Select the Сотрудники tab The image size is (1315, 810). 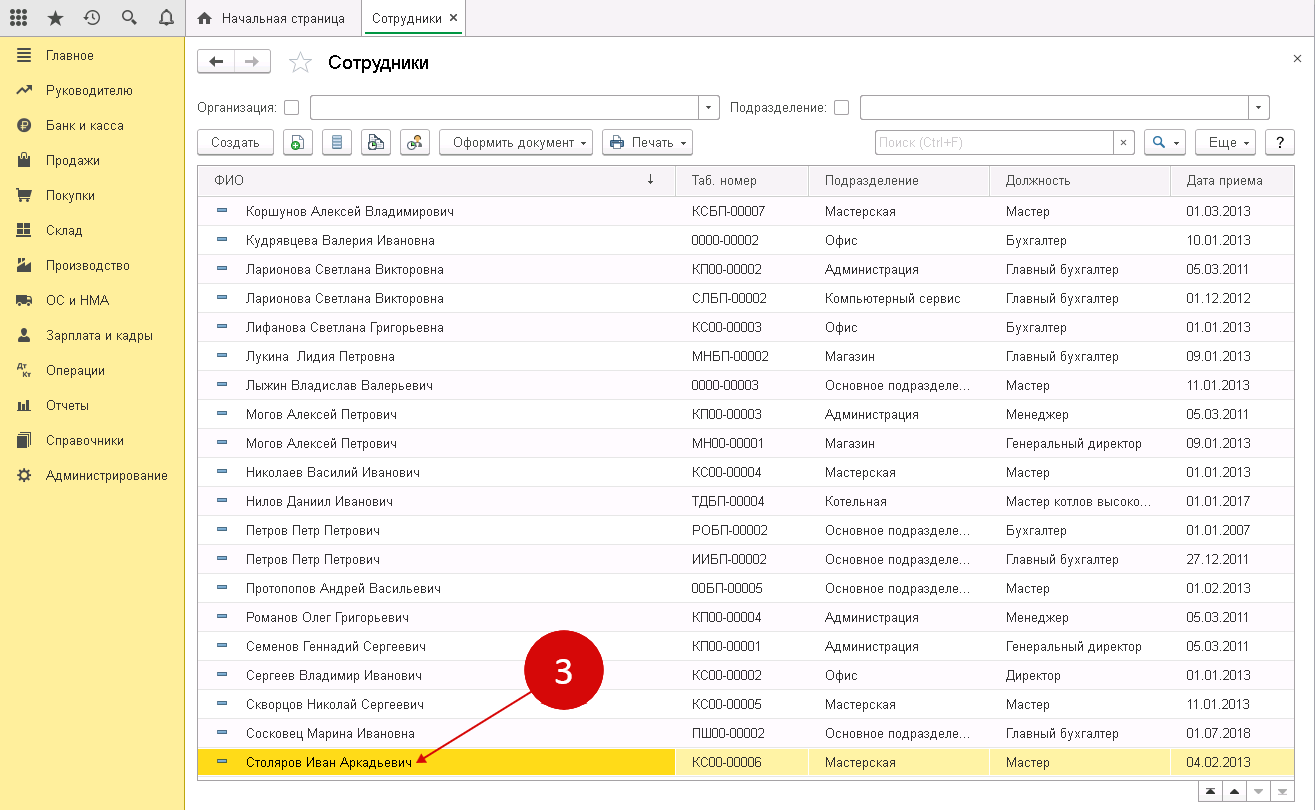click(x=405, y=18)
